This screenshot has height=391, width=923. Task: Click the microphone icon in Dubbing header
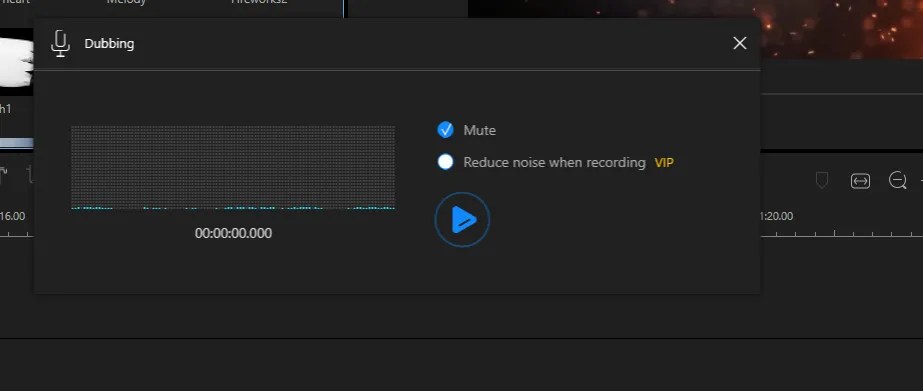click(60, 44)
